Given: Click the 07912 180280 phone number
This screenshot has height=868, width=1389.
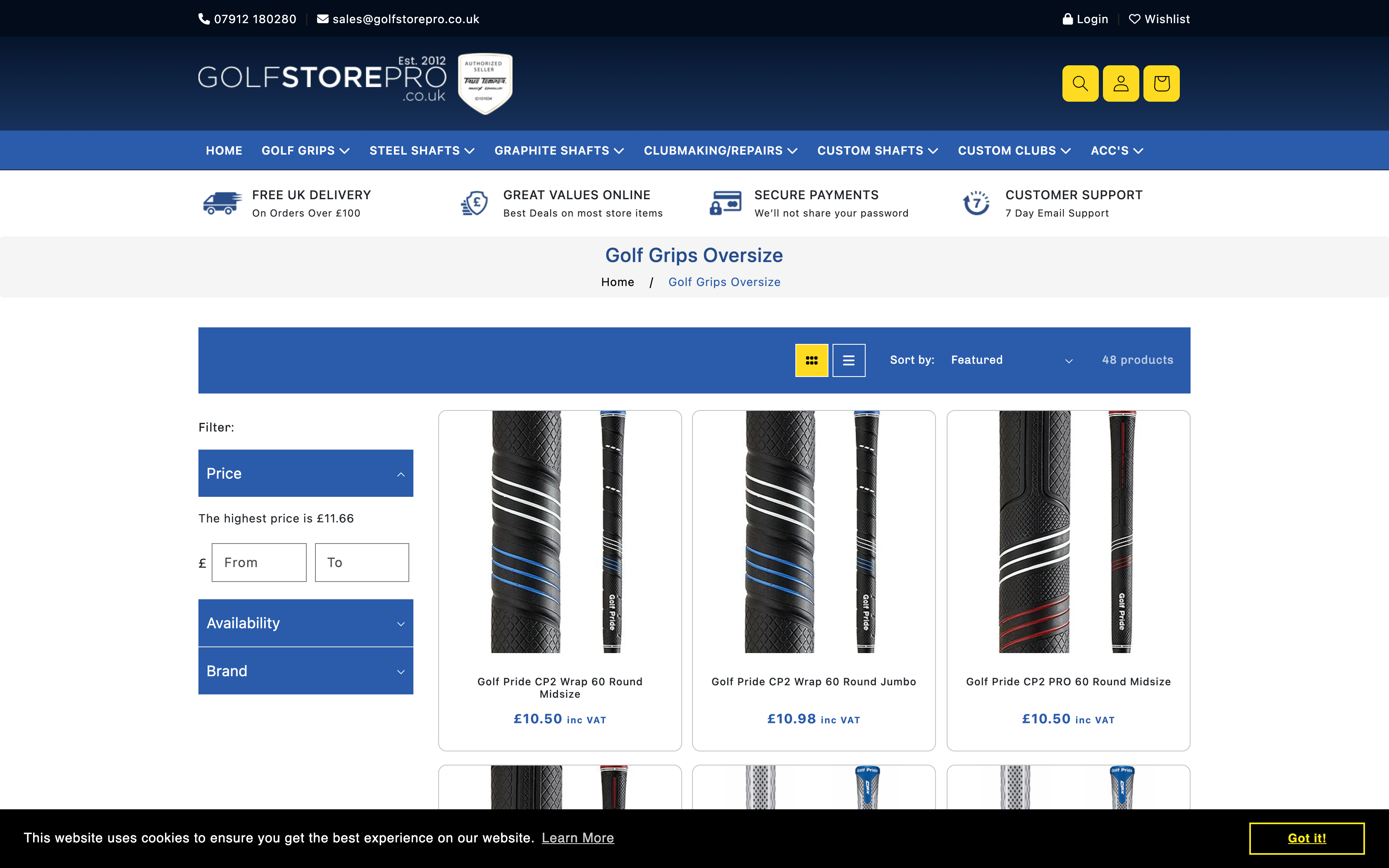Looking at the screenshot, I should coord(255,19).
